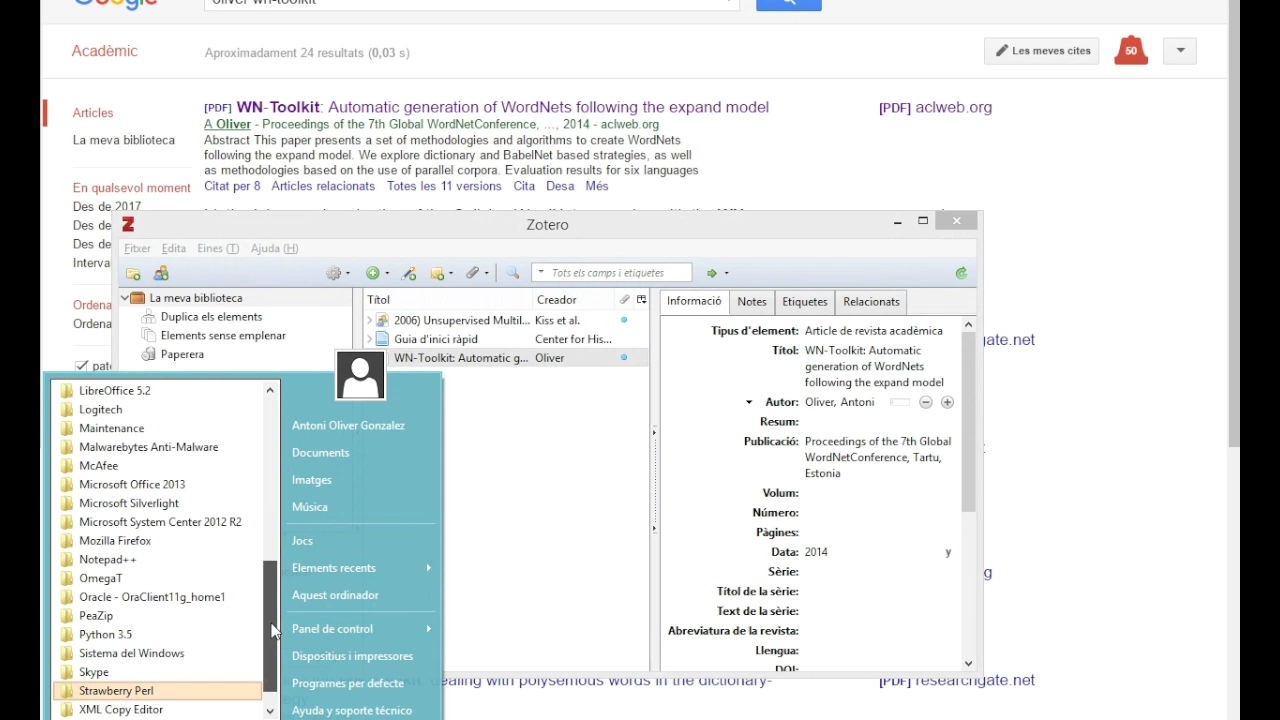Open the column picker icon in item list
The width and height of the screenshot is (1280, 720).
(x=641, y=299)
